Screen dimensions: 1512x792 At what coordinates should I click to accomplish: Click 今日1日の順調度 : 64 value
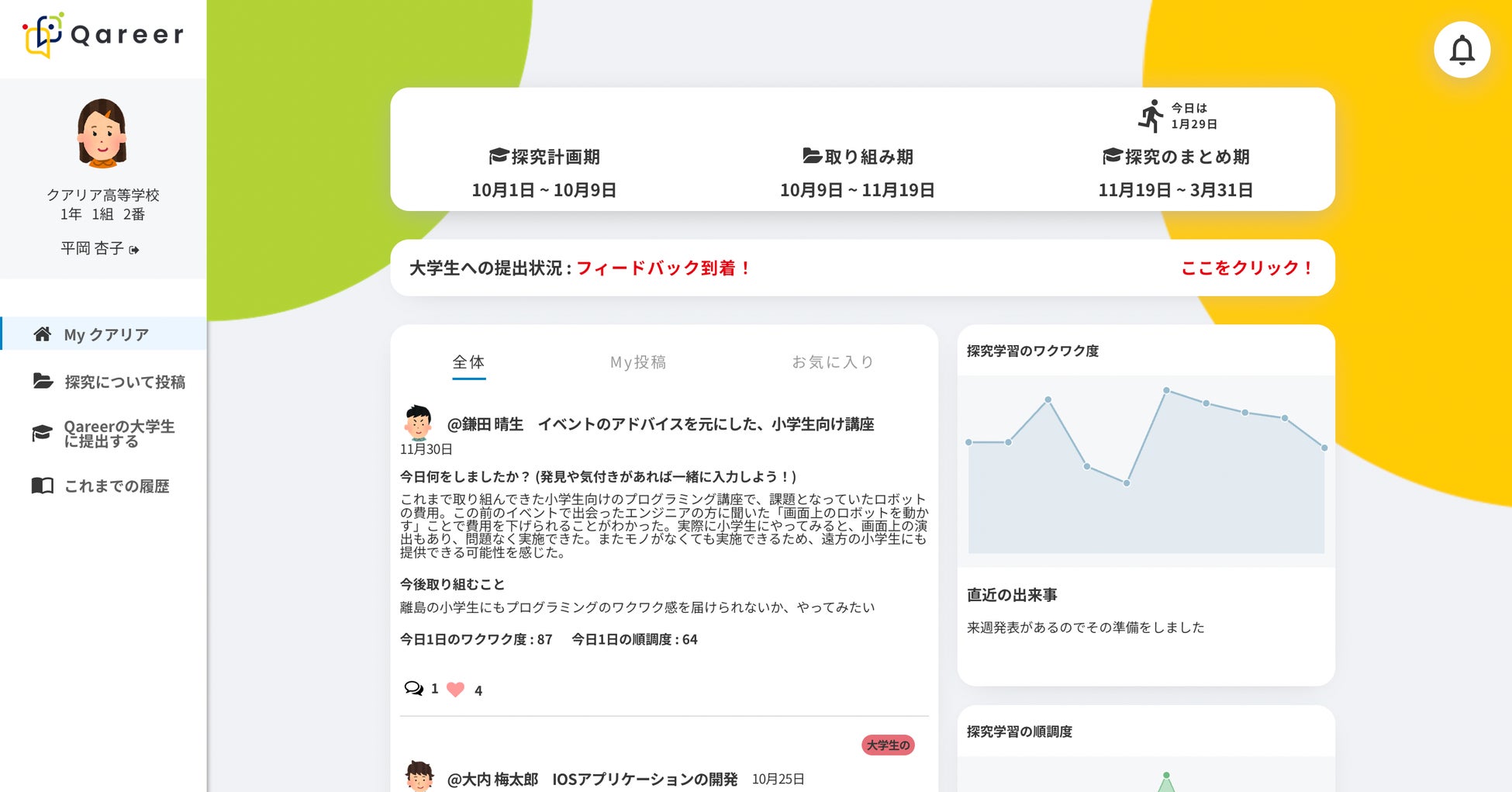click(634, 640)
